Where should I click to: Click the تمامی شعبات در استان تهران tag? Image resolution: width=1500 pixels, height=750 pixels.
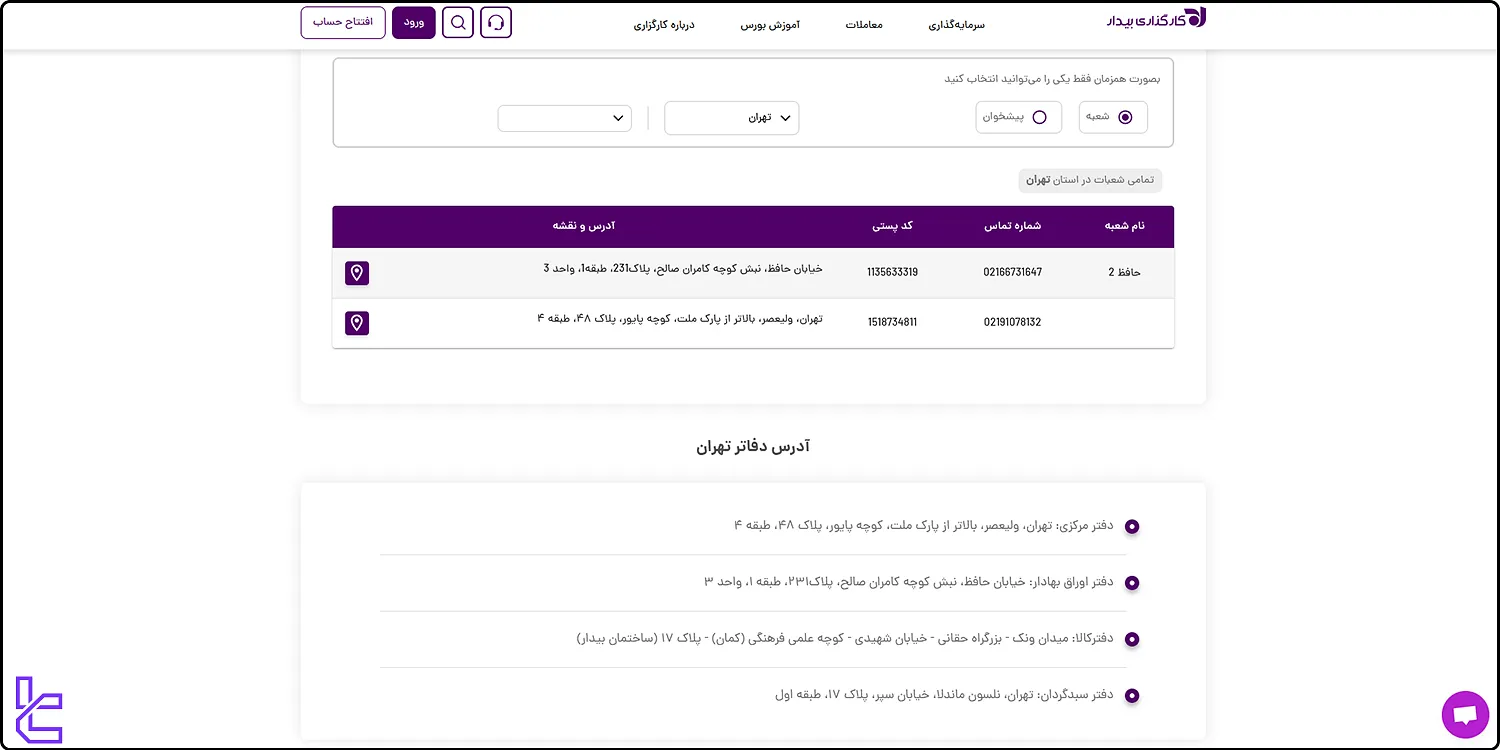[1089, 180]
